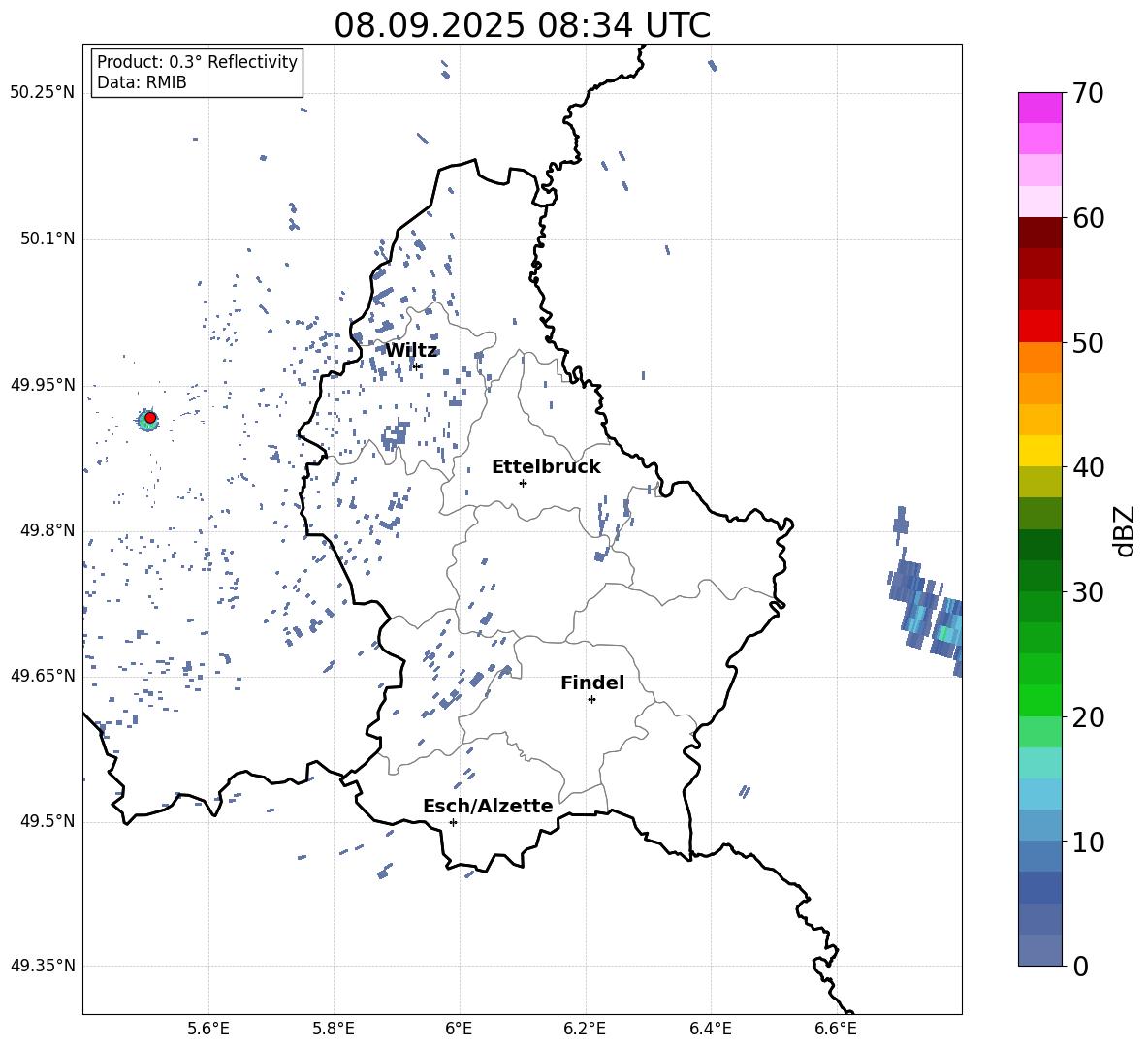Screen dimensions: 1148x1048
Task: Click the 6°E longitude label
Action: pyautogui.click(x=459, y=1029)
